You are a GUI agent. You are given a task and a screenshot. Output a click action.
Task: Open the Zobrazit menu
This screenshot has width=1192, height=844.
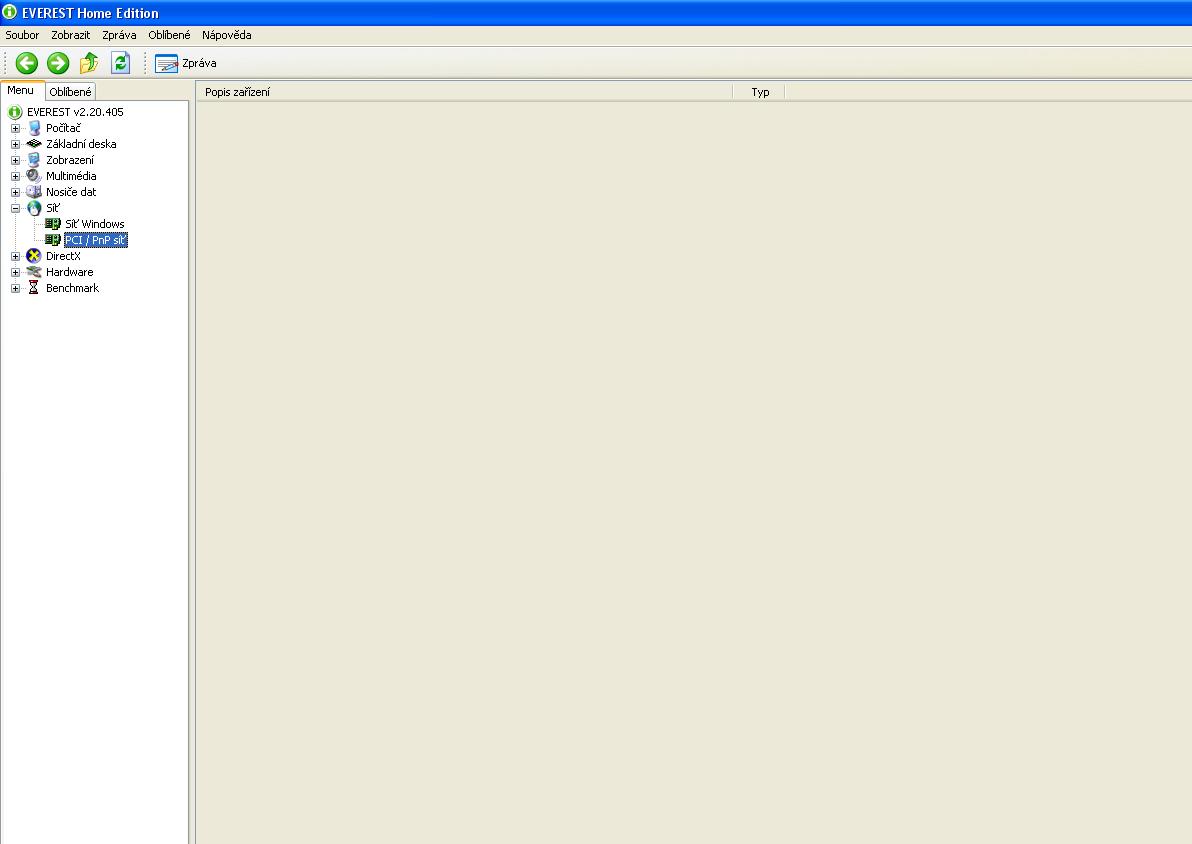71,35
